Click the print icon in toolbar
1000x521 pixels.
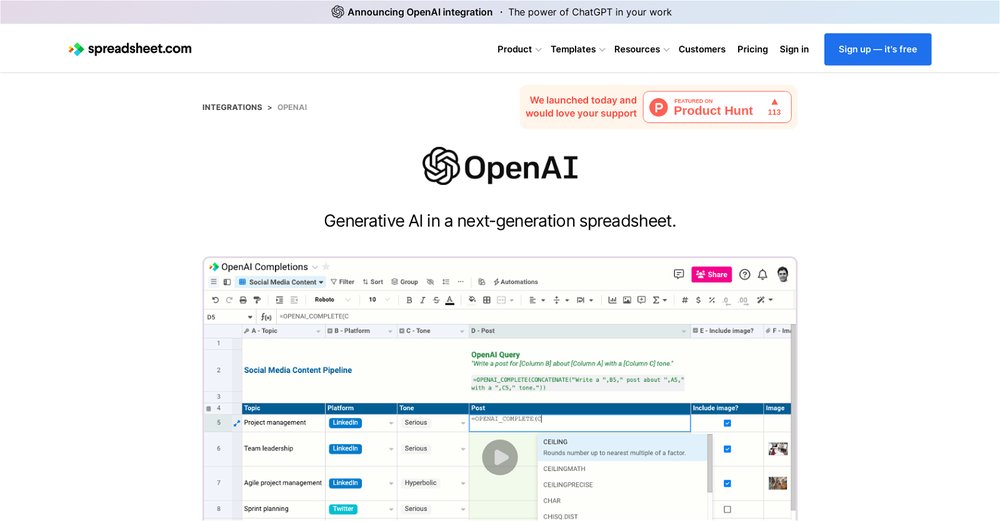243,300
